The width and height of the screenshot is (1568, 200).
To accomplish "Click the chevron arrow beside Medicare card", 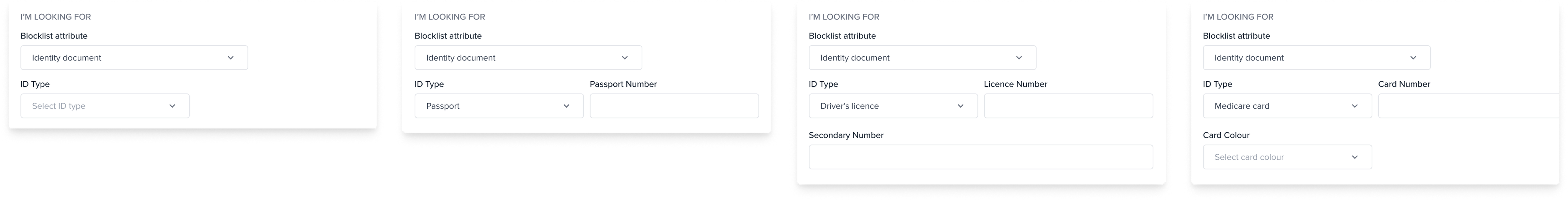I will (x=1355, y=106).
